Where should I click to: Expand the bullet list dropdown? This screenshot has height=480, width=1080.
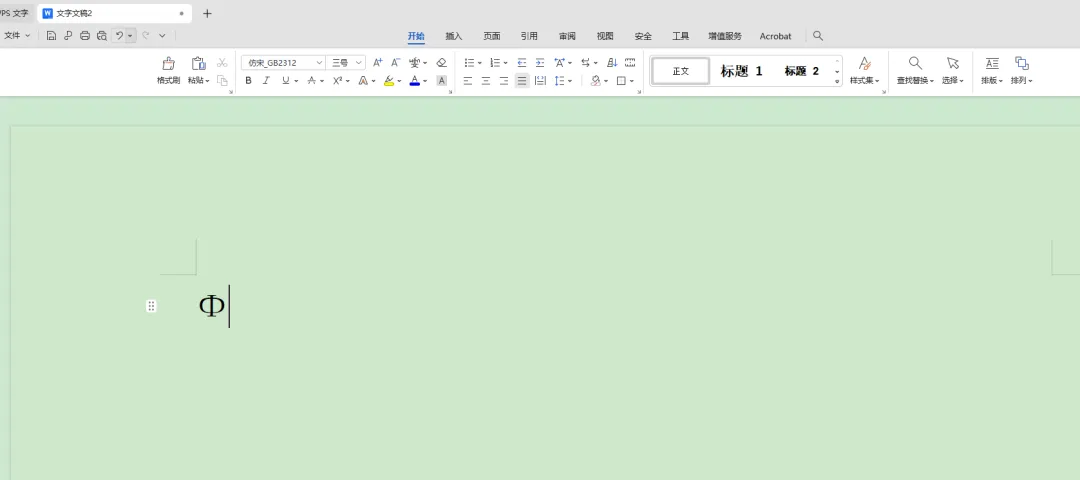(479, 63)
